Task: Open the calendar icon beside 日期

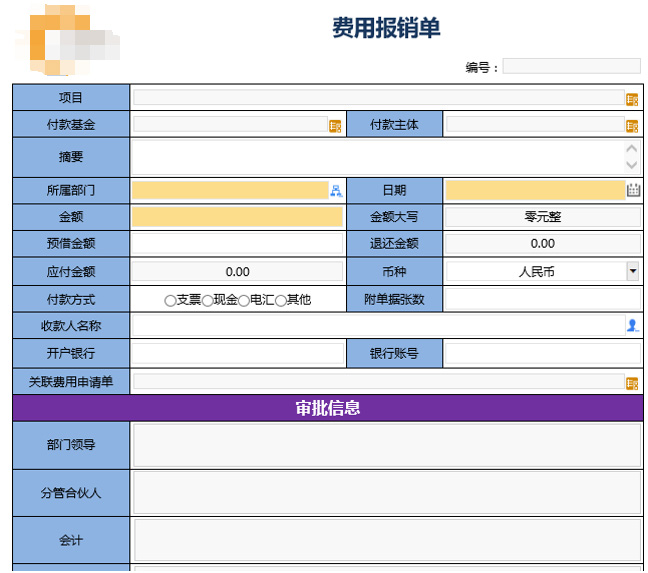Action: coord(633,190)
